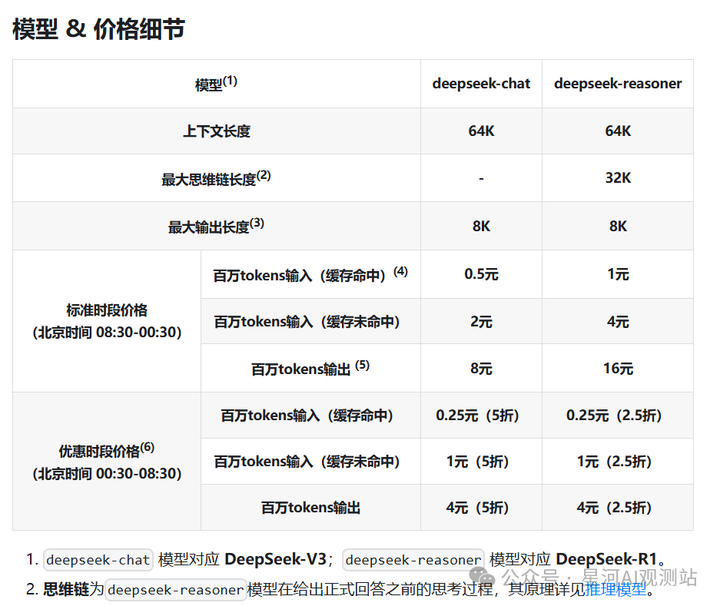Select the 1元 standard cache-hit reasoner price
The image size is (720, 606).
[x=618, y=275]
